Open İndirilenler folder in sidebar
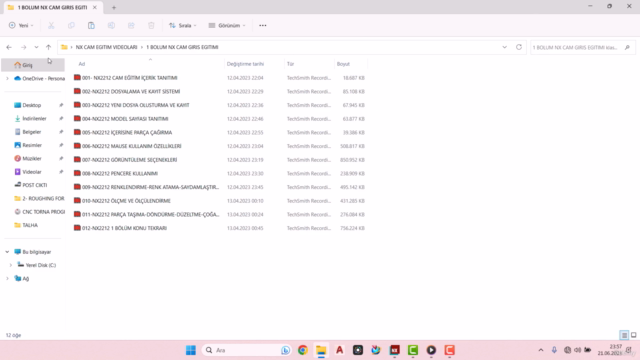 [34, 118]
